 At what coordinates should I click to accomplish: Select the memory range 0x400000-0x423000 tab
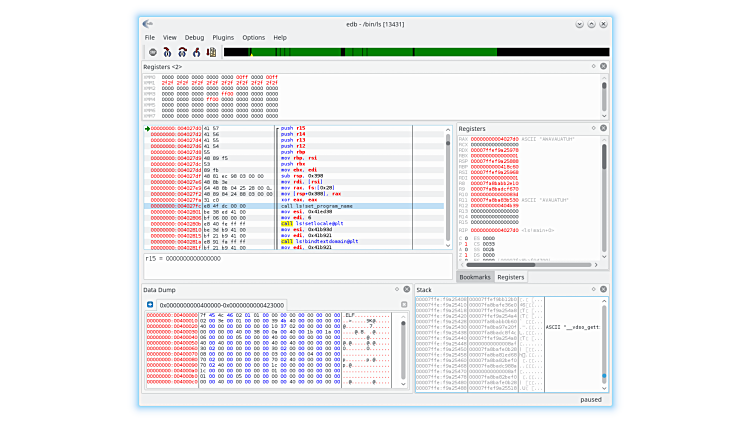coord(220,304)
